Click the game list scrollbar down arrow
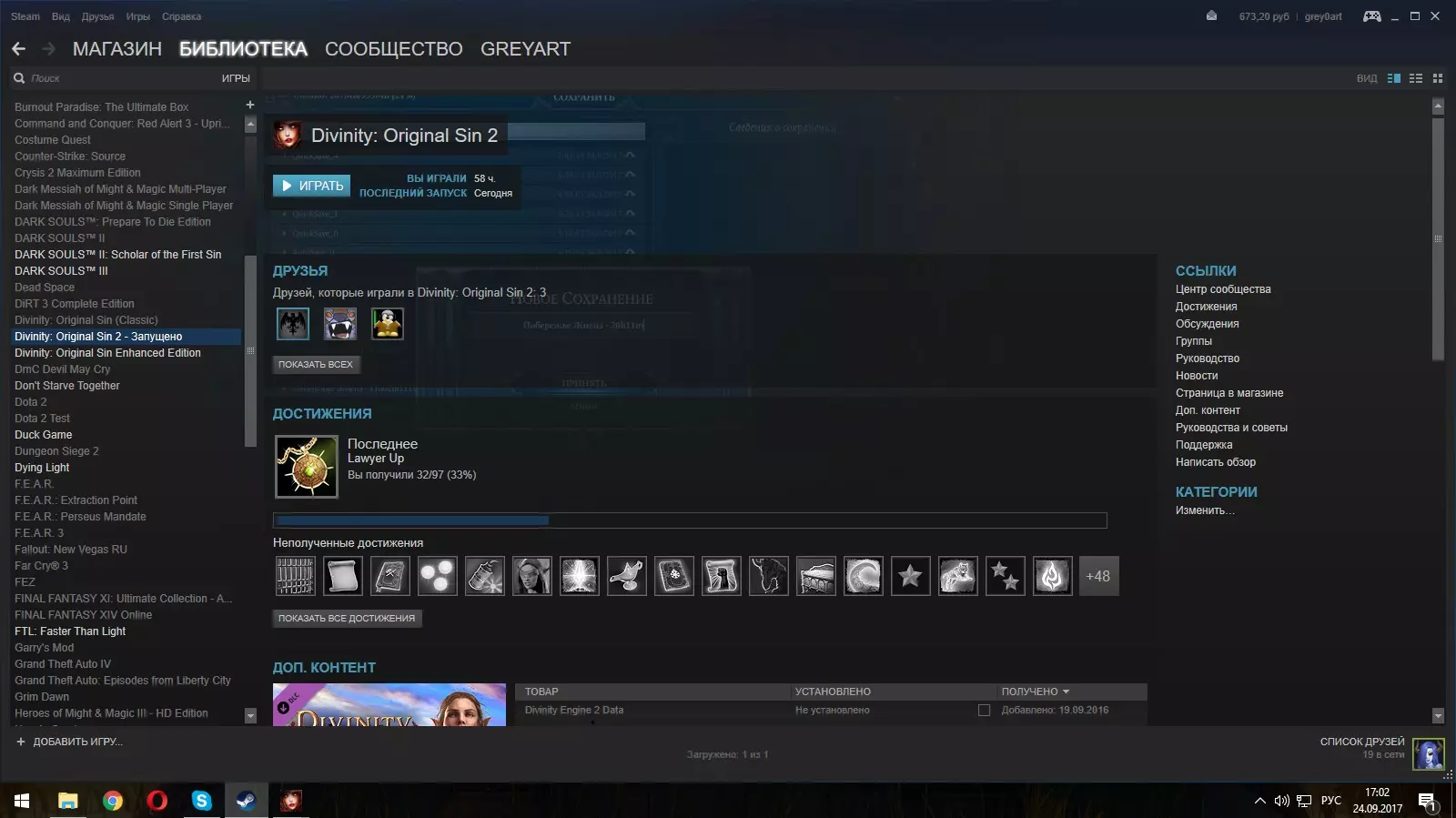 pos(250,716)
